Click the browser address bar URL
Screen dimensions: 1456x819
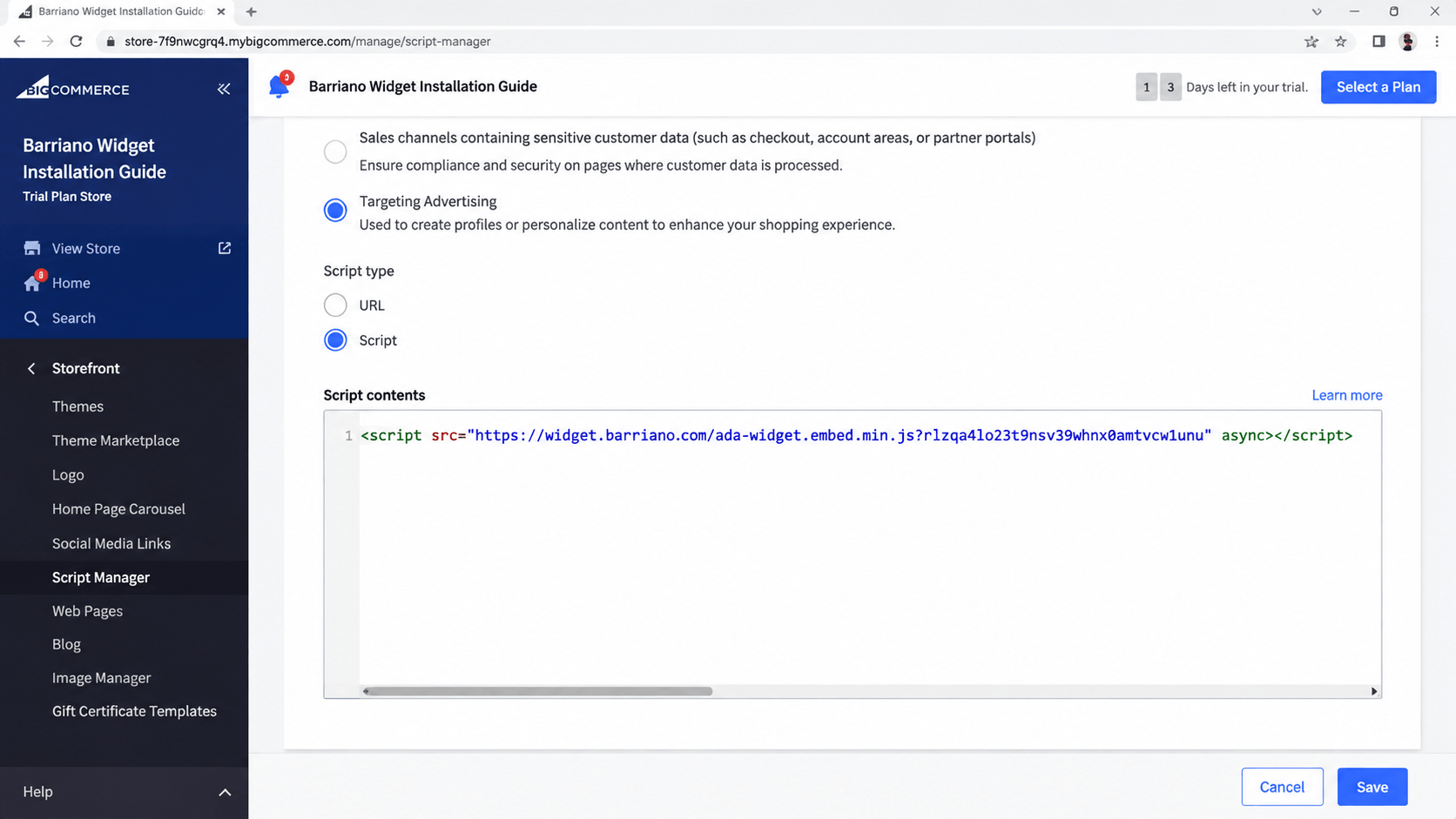pyautogui.click(x=307, y=41)
